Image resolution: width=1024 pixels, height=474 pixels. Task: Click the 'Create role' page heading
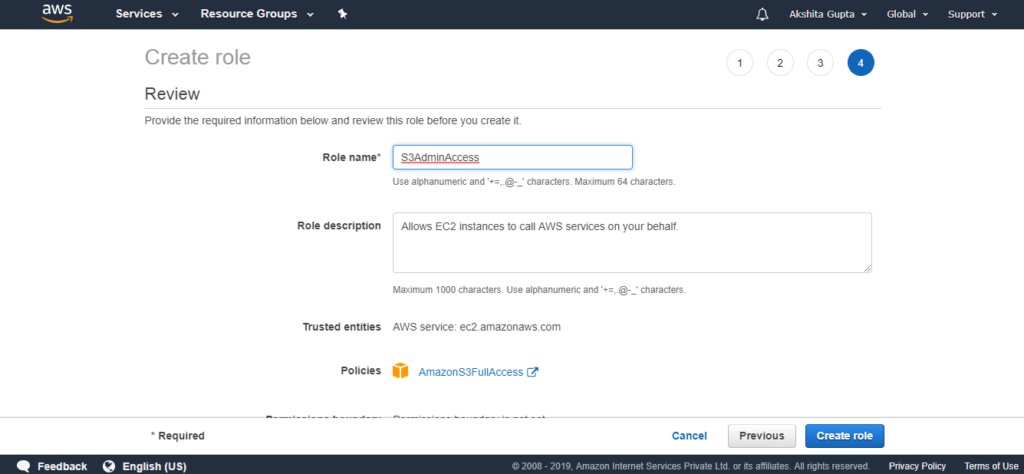pos(197,57)
